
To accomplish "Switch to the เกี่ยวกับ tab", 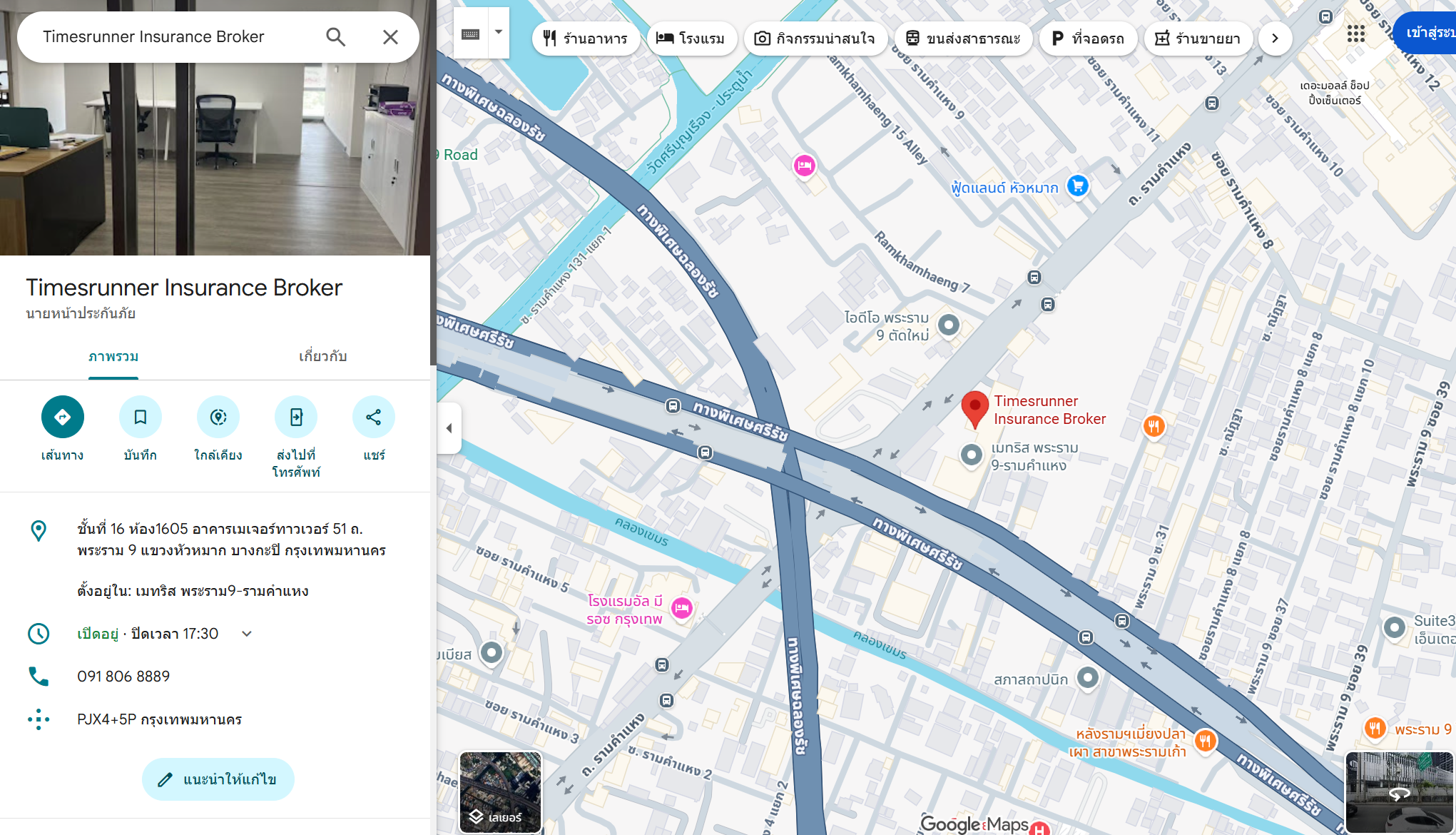I will click(322, 356).
